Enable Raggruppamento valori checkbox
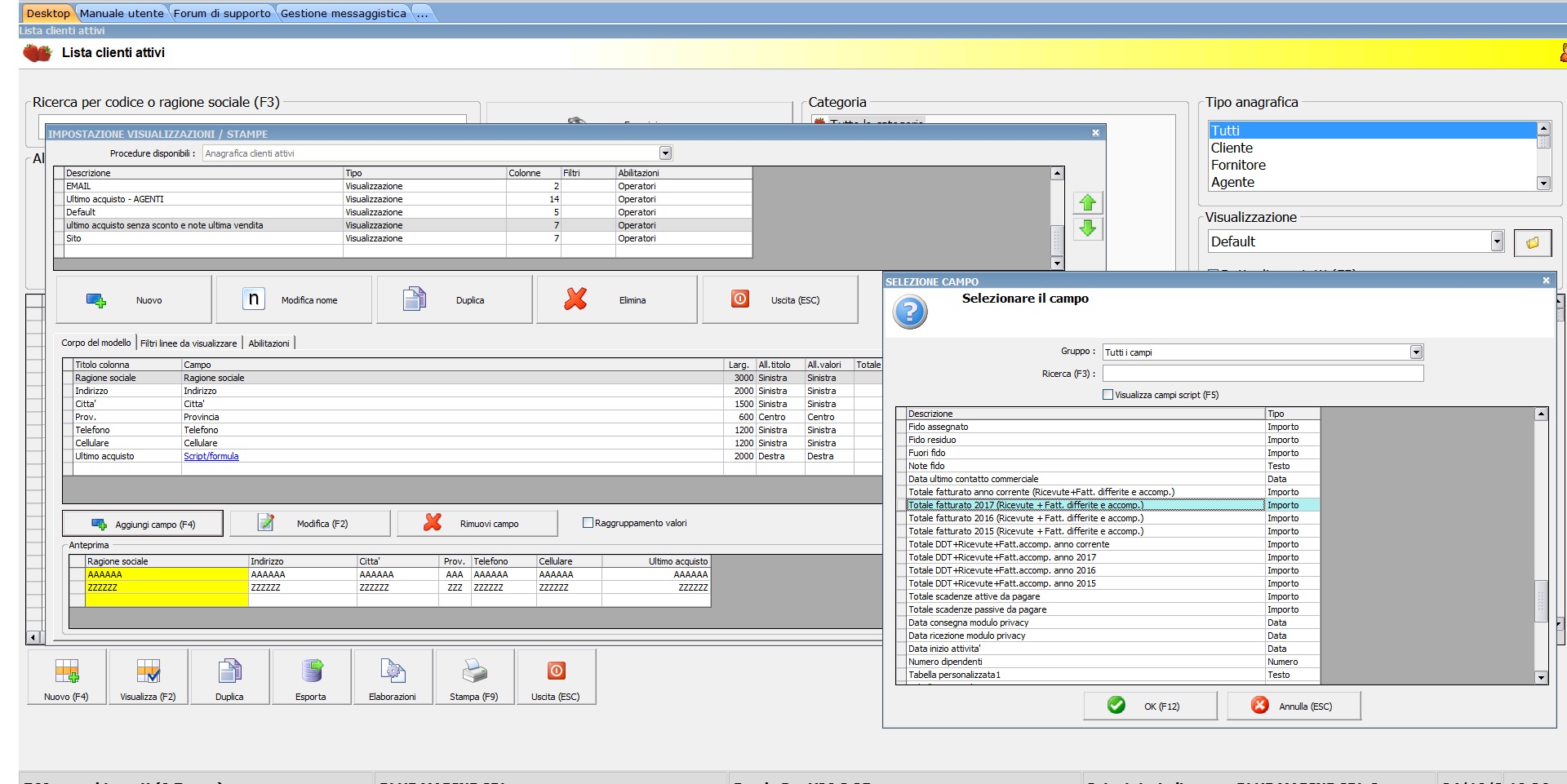The image size is (1567, 784). [588, 523]
